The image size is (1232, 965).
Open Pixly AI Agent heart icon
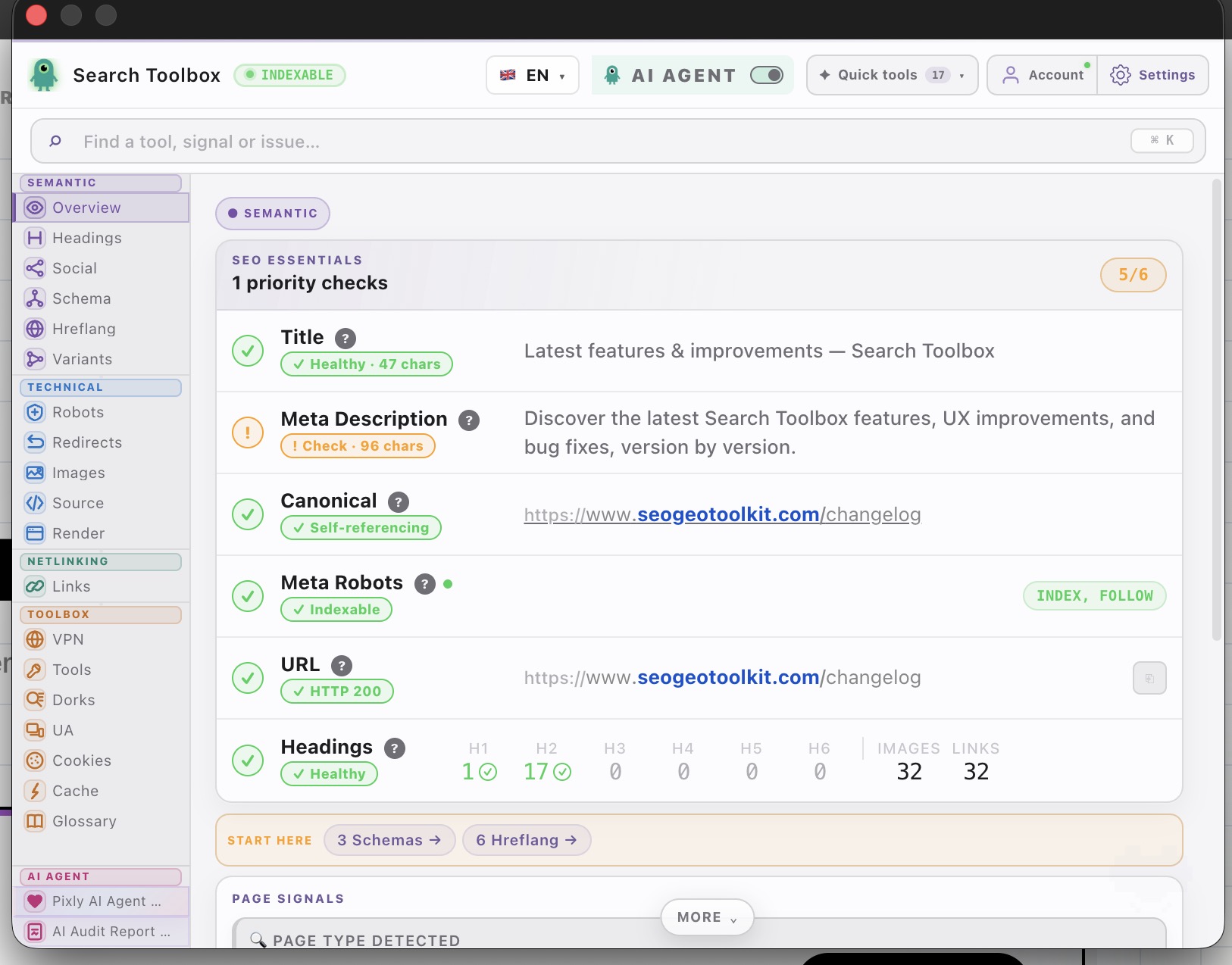(35, 901)
